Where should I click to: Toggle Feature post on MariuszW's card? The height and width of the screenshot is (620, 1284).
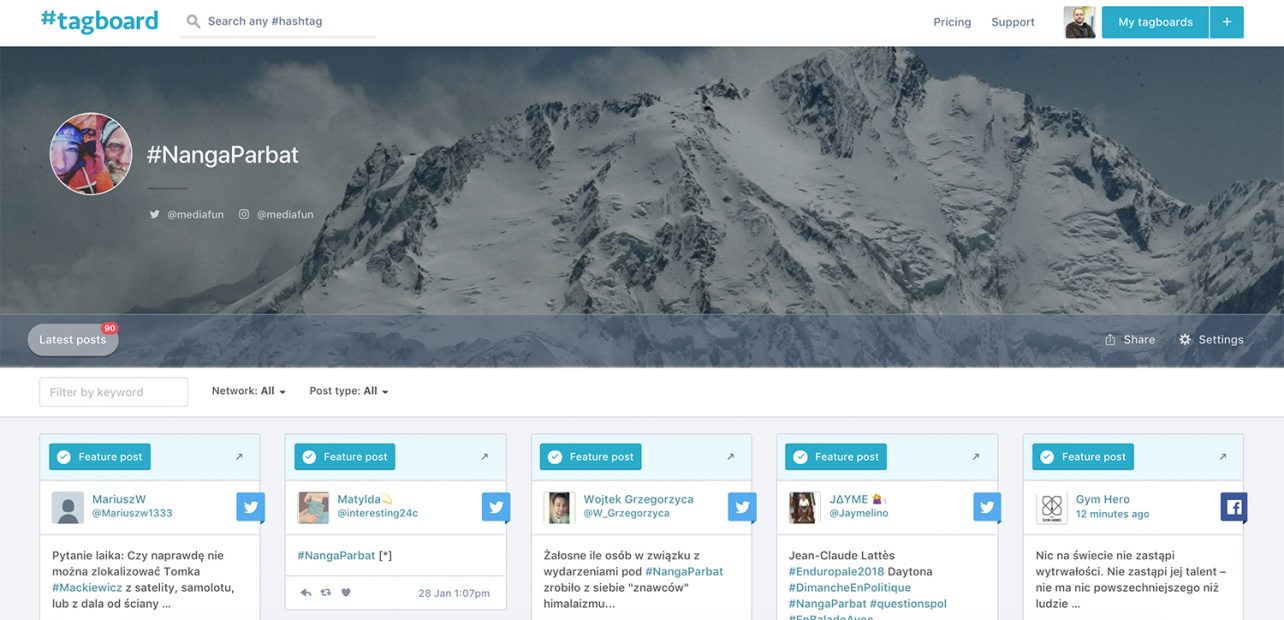tap(100, 457)
